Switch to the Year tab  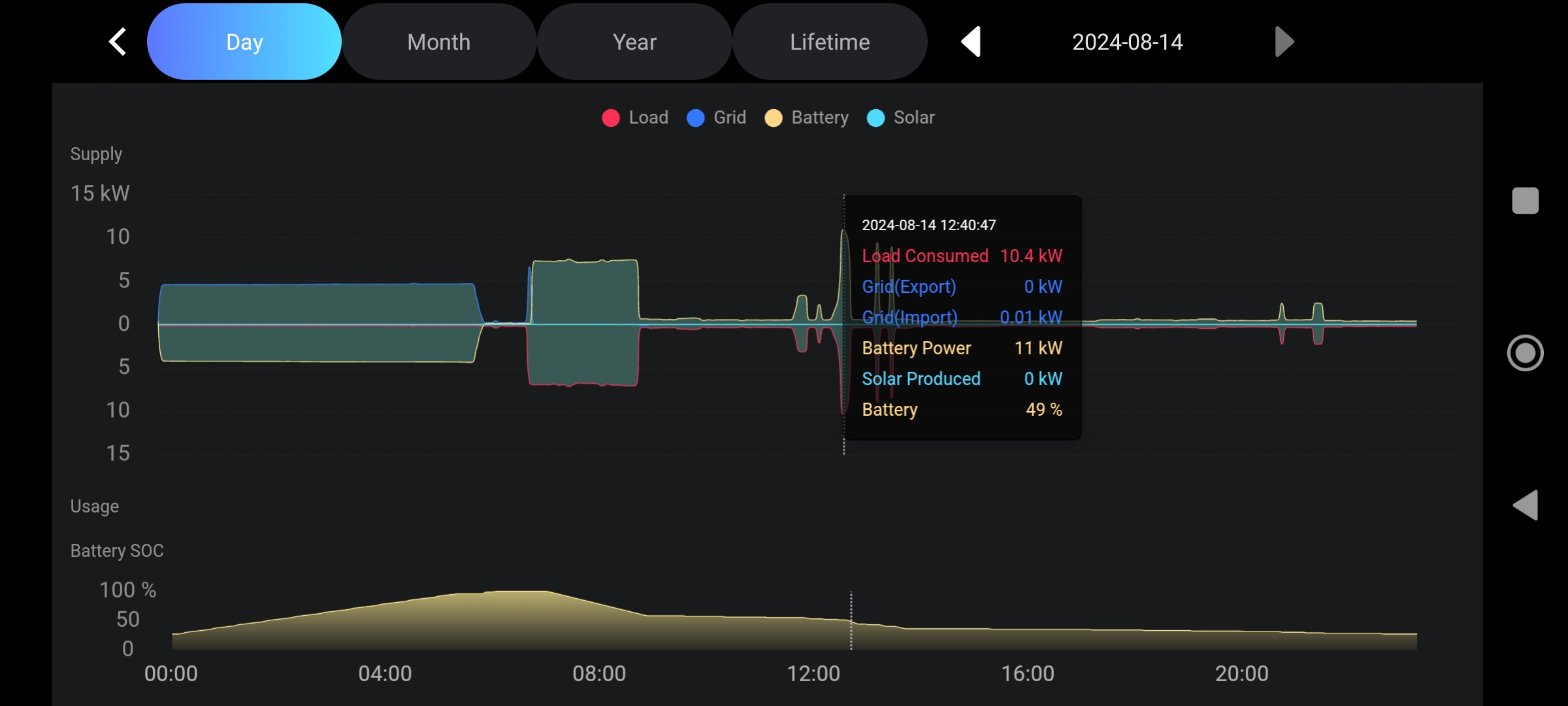(x=634, y=42)
